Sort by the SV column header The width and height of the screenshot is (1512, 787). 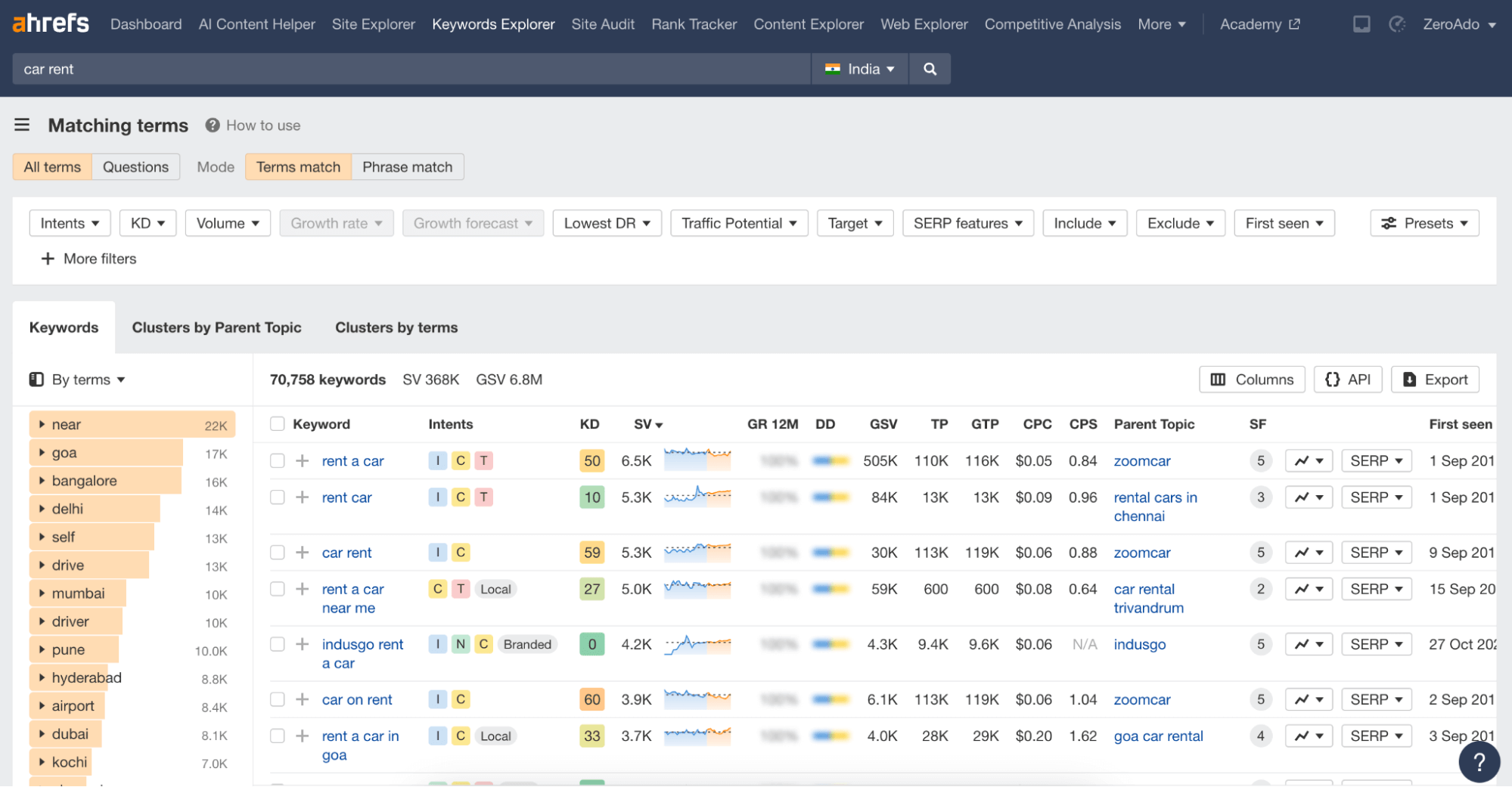click(647, 424)
